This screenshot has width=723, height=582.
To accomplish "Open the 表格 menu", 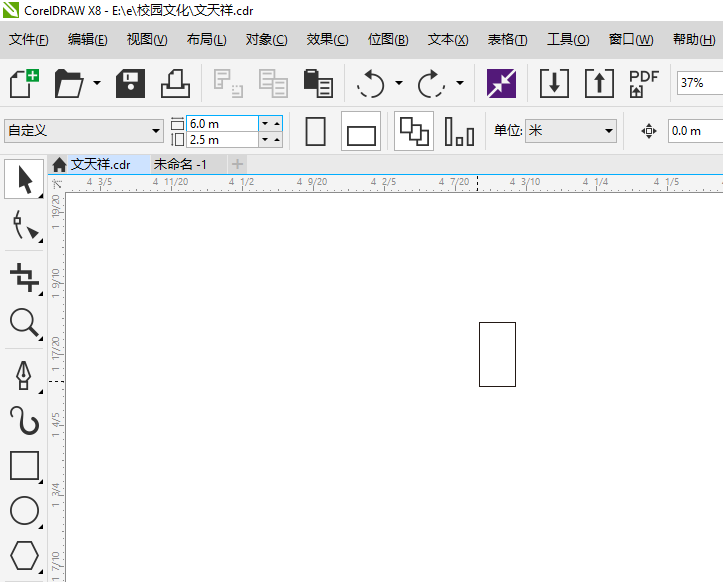I will click(507, 40).
